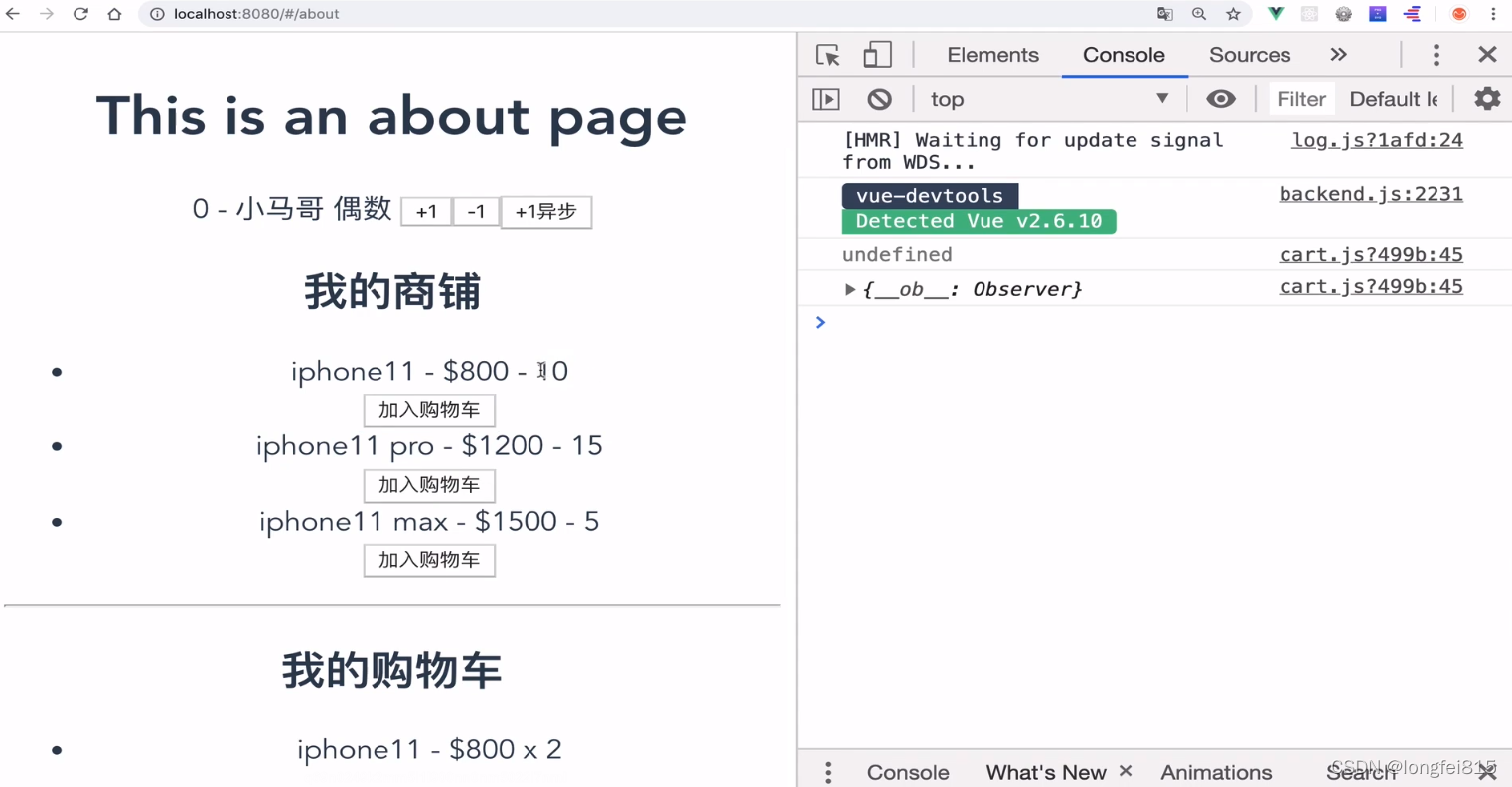Open the top JavaScript context dropdown
The height and width of the screenshot is (787, 1512).
[1049, 99]
